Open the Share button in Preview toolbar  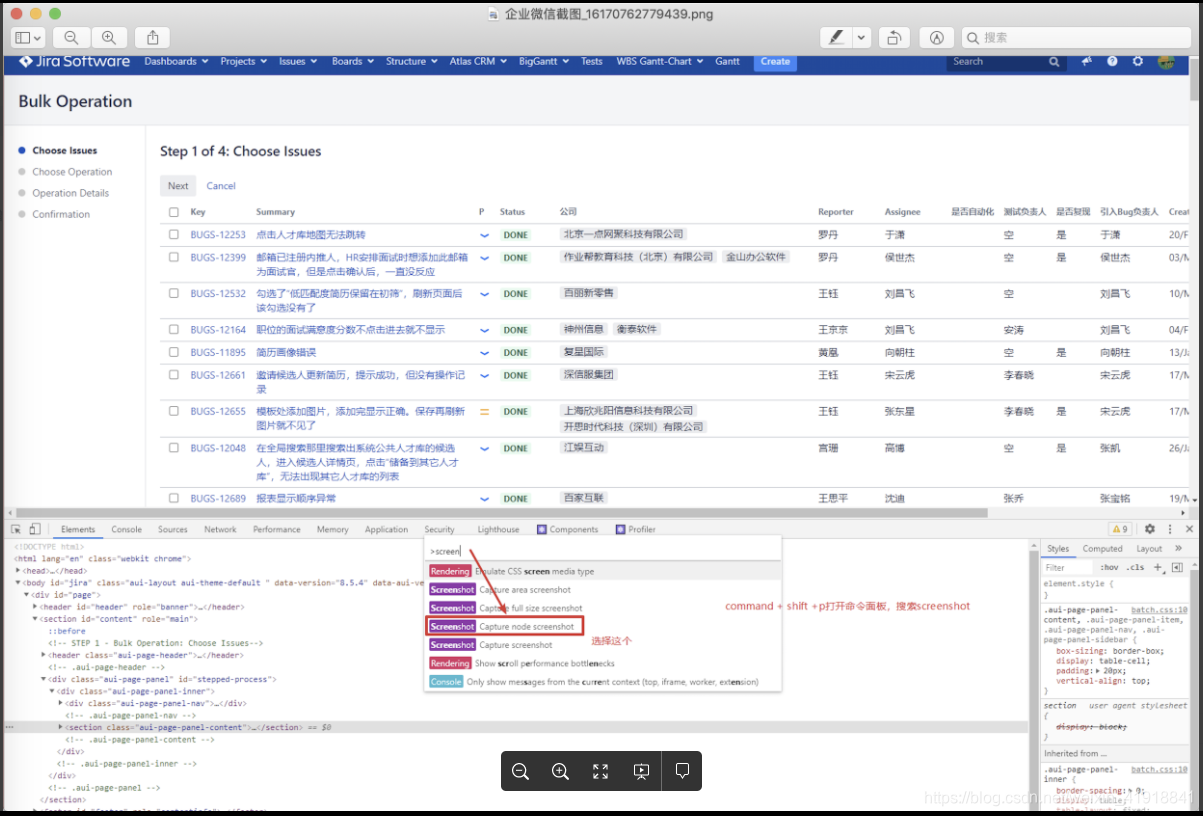(x=153, y=37)
